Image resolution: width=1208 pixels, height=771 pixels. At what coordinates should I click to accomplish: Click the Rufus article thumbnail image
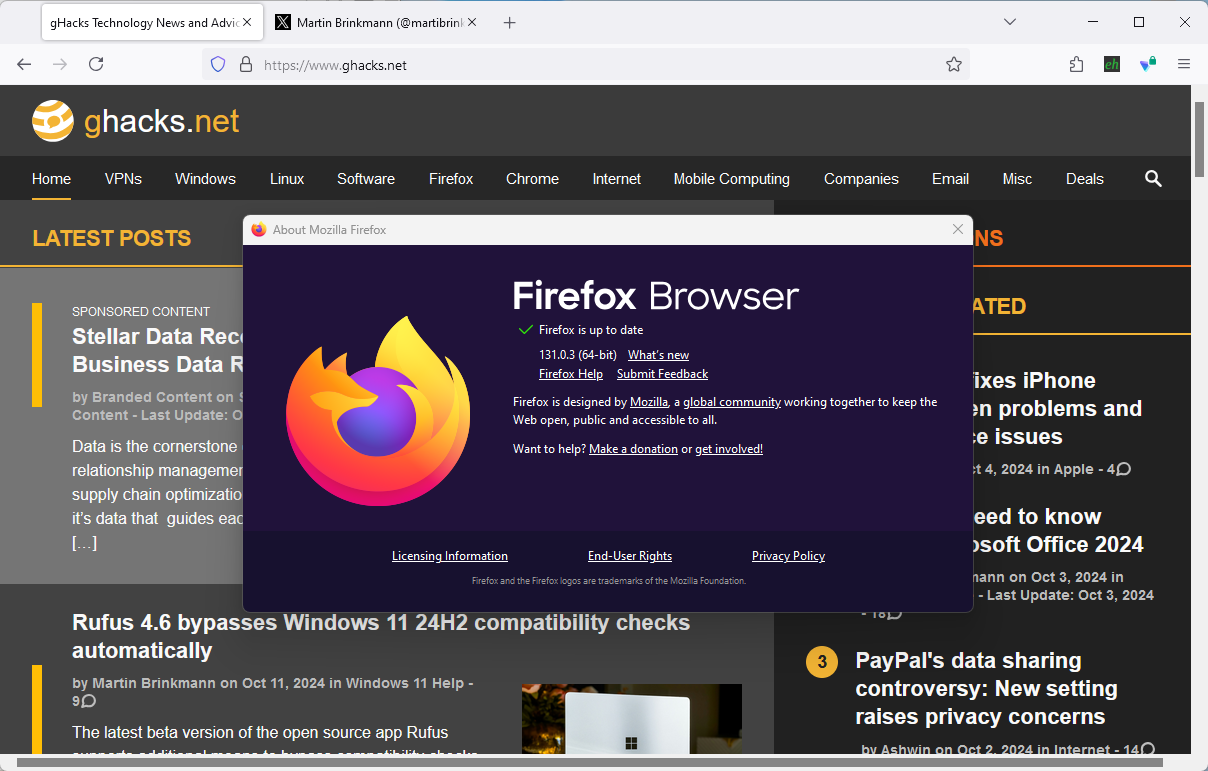click(x=631, y=719)
